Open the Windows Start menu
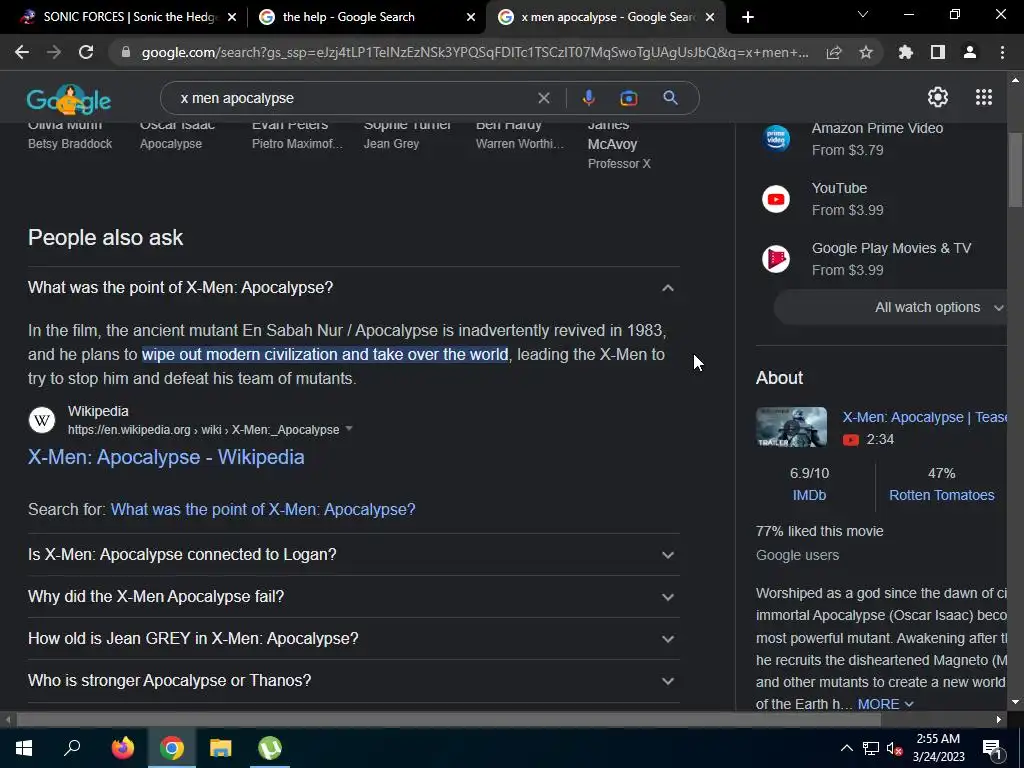Screen dimensions: 1024x768 tap(24, 748)
